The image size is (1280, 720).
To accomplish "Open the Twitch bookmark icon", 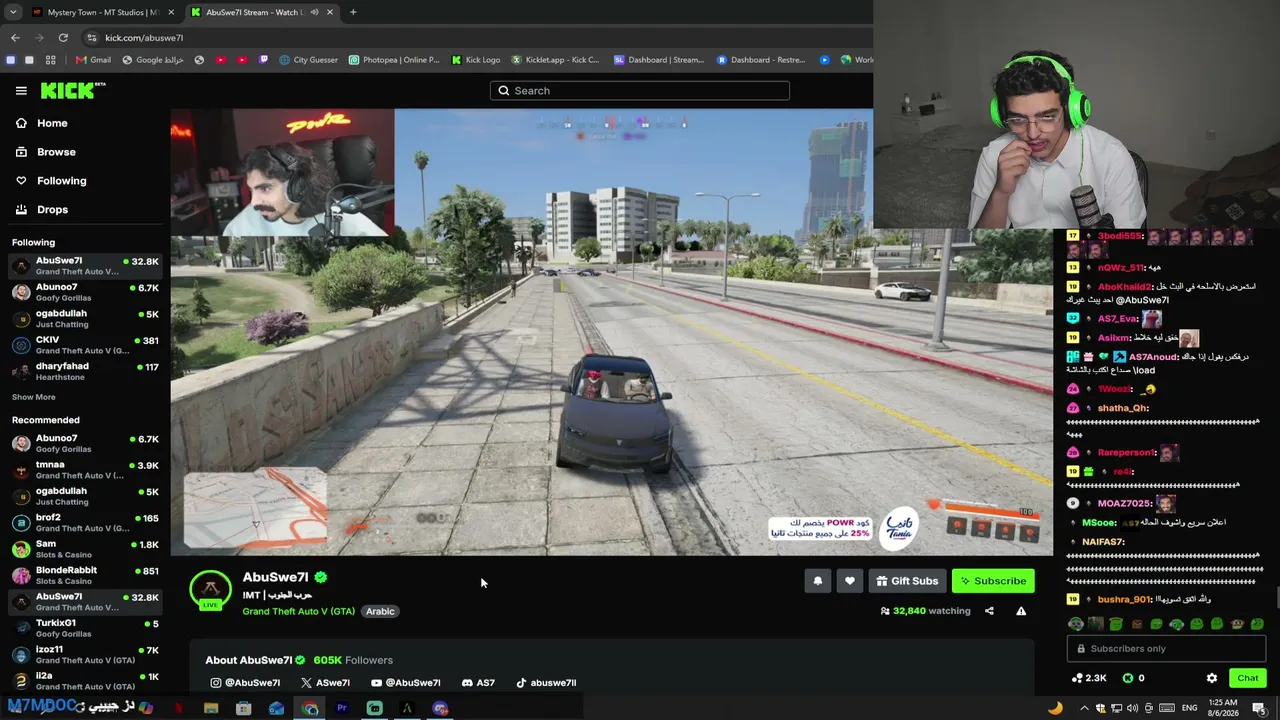I will pos(263,60).
